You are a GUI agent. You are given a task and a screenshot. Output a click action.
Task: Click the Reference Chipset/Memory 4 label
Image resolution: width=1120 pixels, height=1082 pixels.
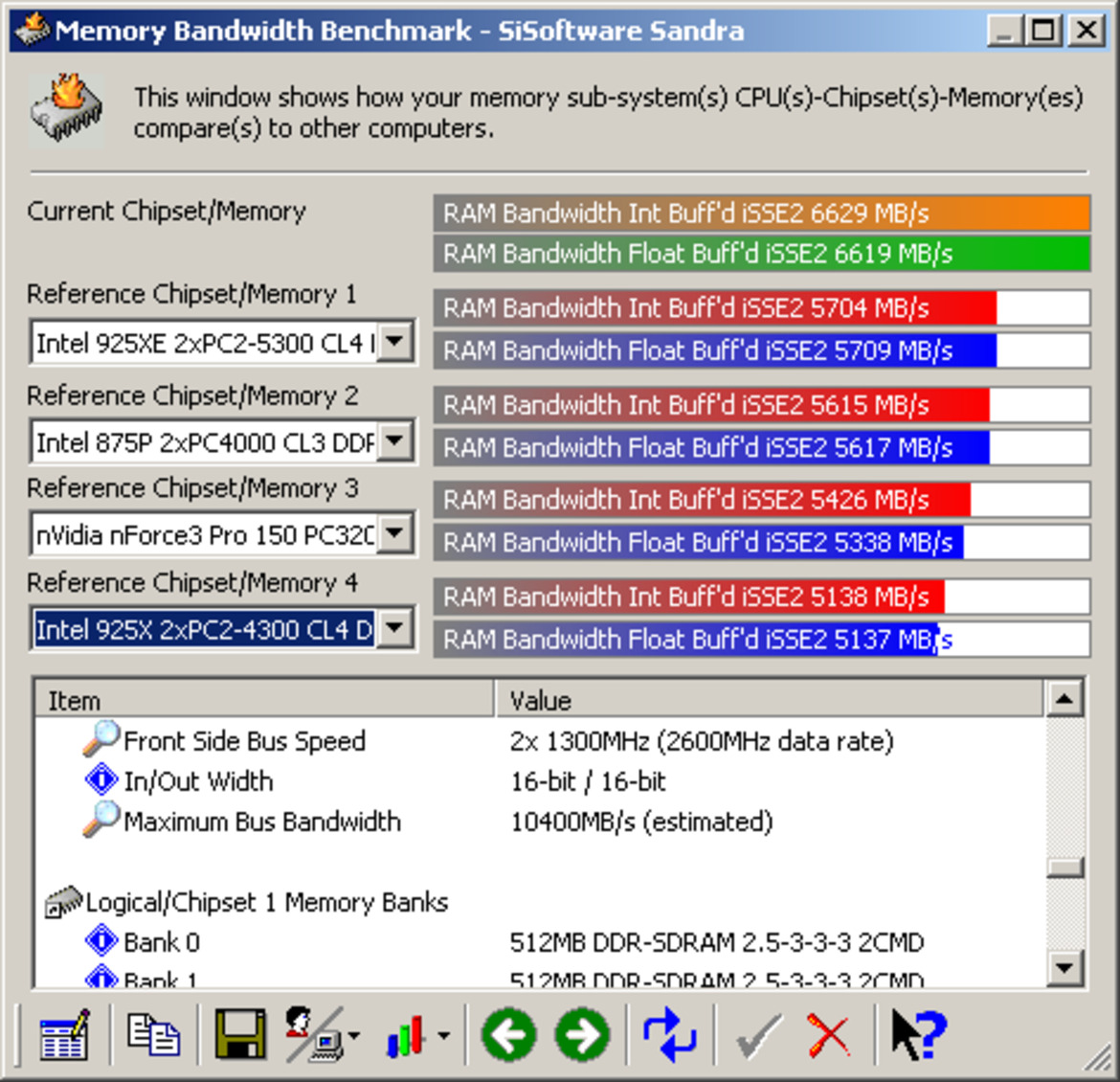[192, 582]
